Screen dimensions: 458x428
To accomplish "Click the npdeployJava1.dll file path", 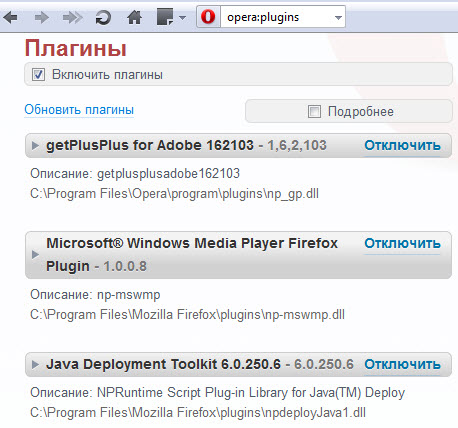I will pos(198,413).
